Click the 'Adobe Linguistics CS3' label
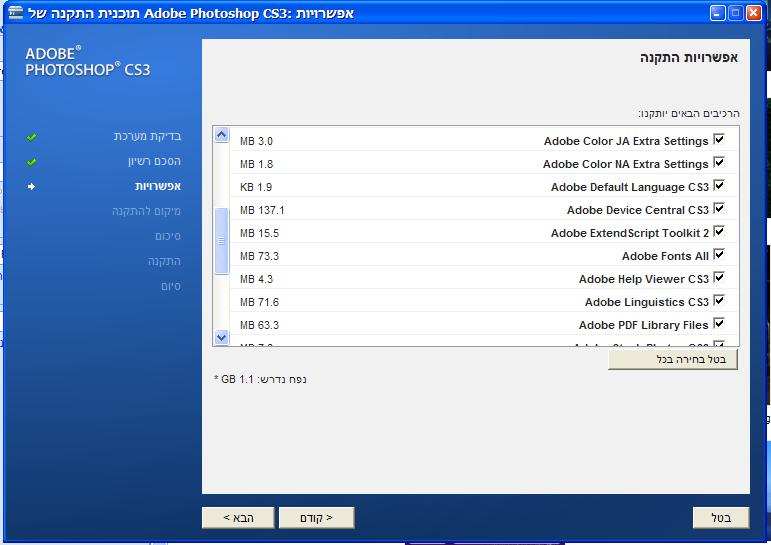Screen dimensions: 771x545 [x=647, y=302]
